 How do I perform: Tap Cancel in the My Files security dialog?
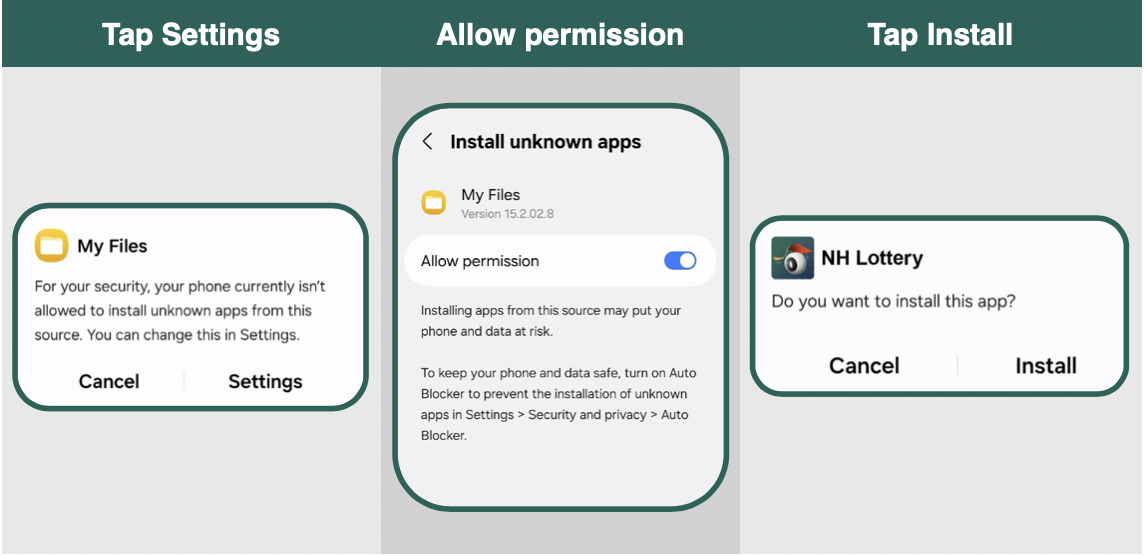109,381
